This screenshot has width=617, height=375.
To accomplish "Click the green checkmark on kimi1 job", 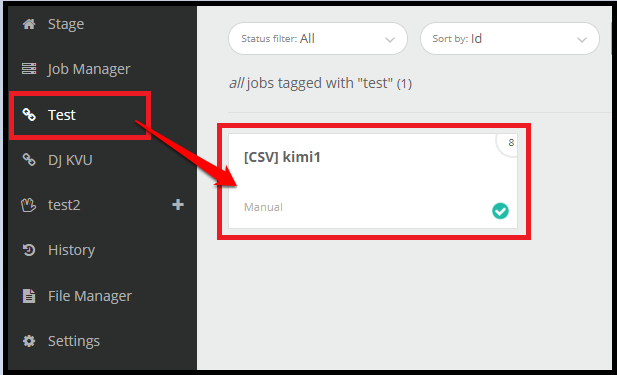I will [500, 211].
